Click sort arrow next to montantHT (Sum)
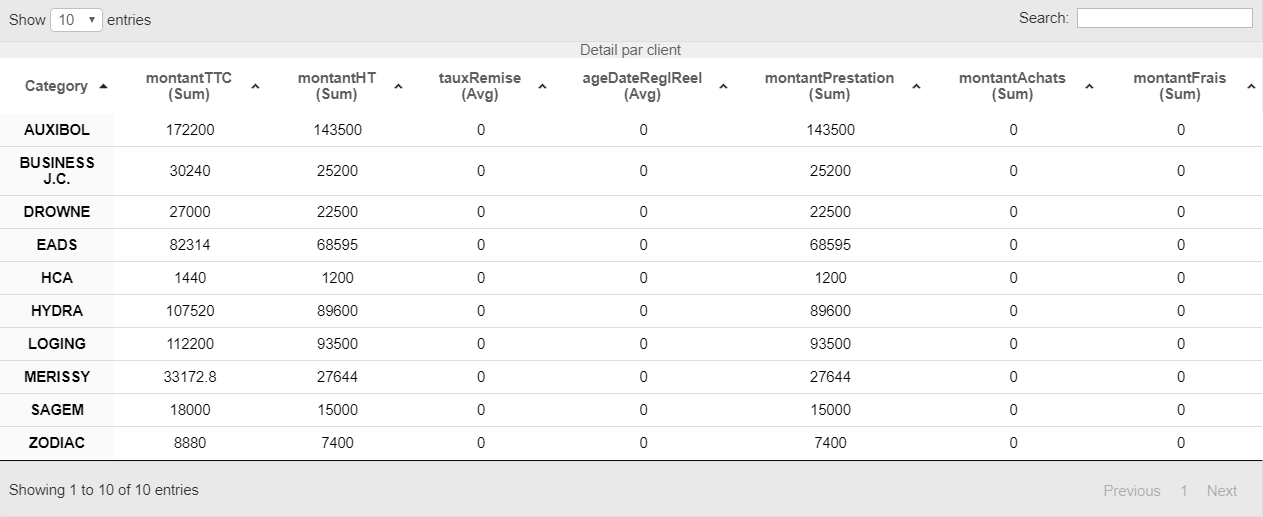The height and width of the screenshot is (517, 1263). (398, 87)
